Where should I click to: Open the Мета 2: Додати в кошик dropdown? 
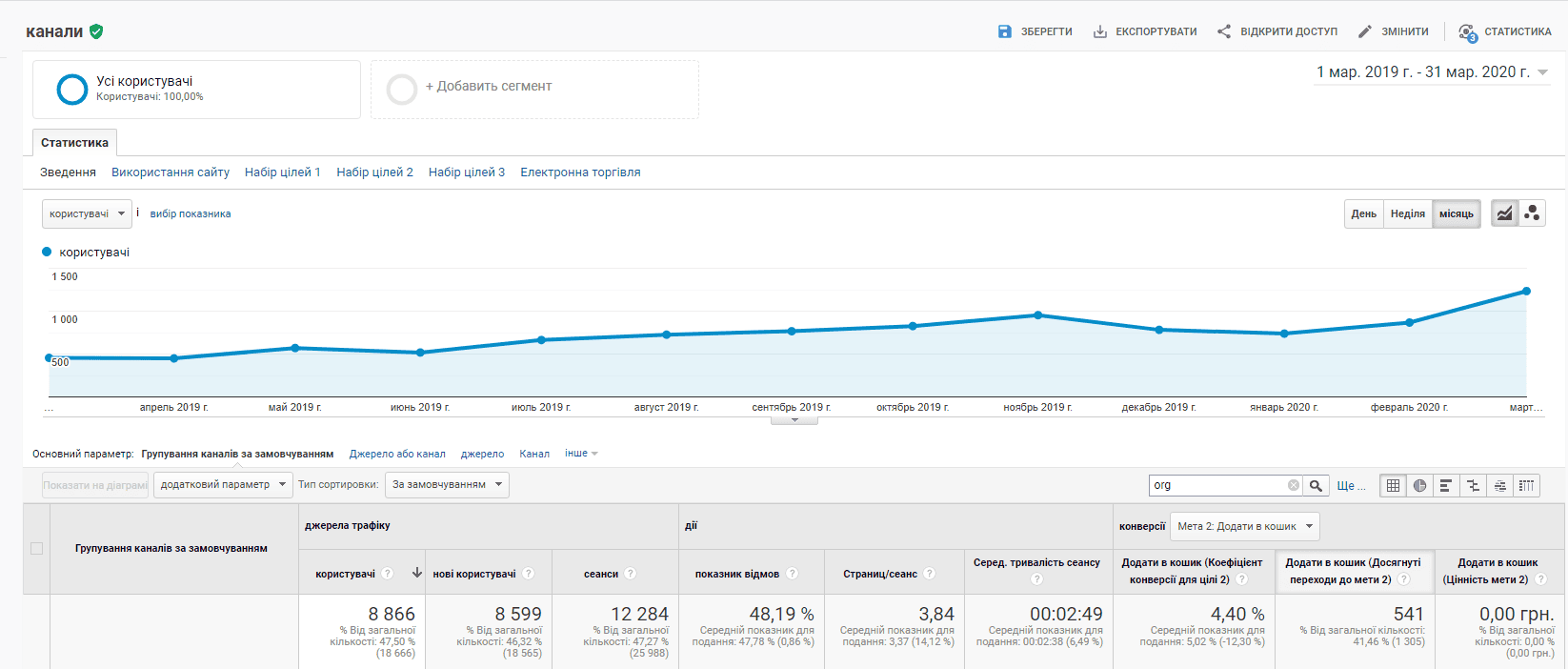(1245, 526)
